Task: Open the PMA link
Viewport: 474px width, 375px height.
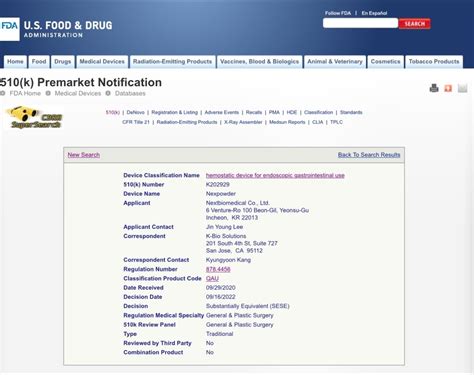Action: (x=274, y=112)
